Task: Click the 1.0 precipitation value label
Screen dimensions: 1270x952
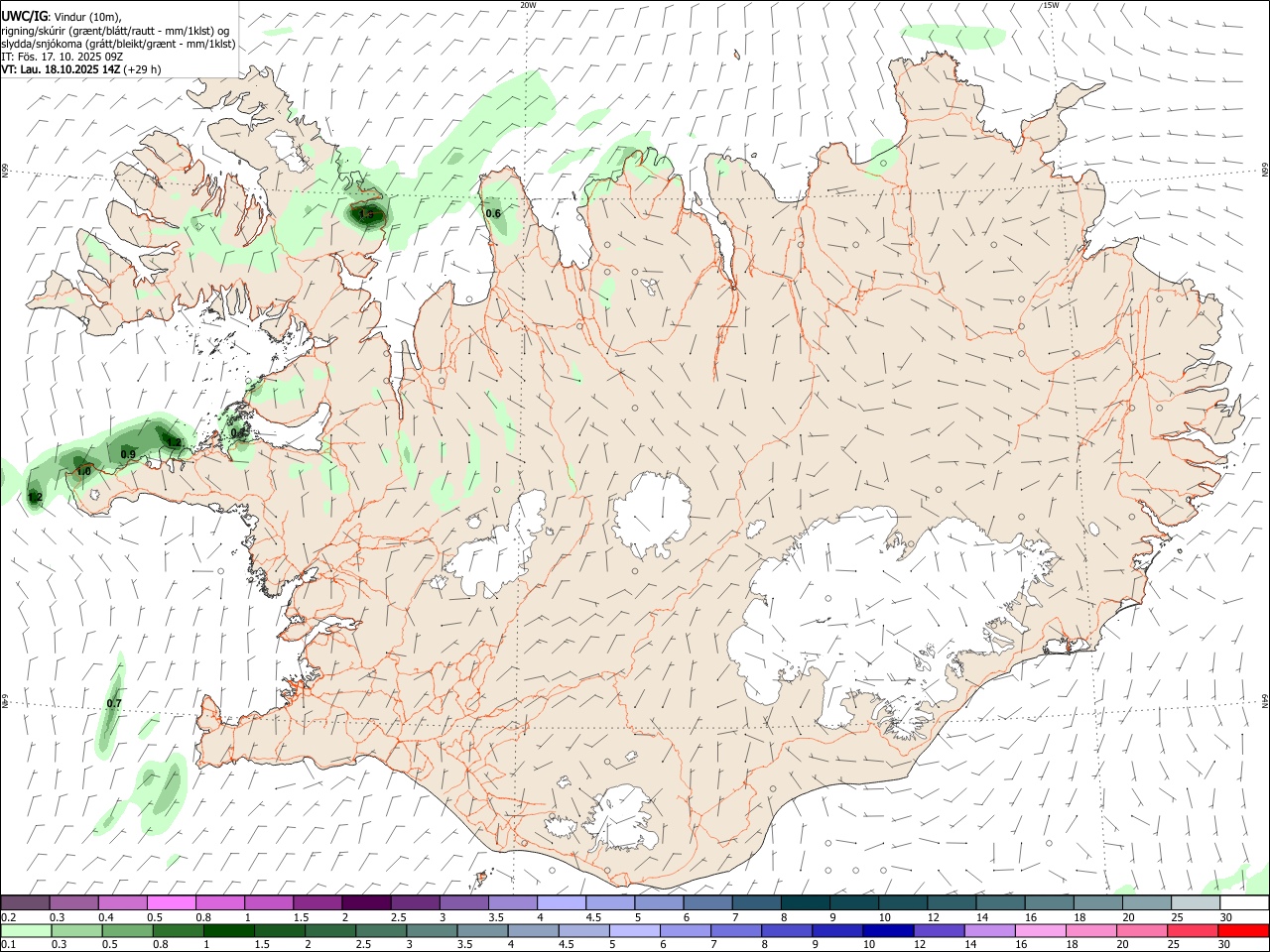Action: 83,471
